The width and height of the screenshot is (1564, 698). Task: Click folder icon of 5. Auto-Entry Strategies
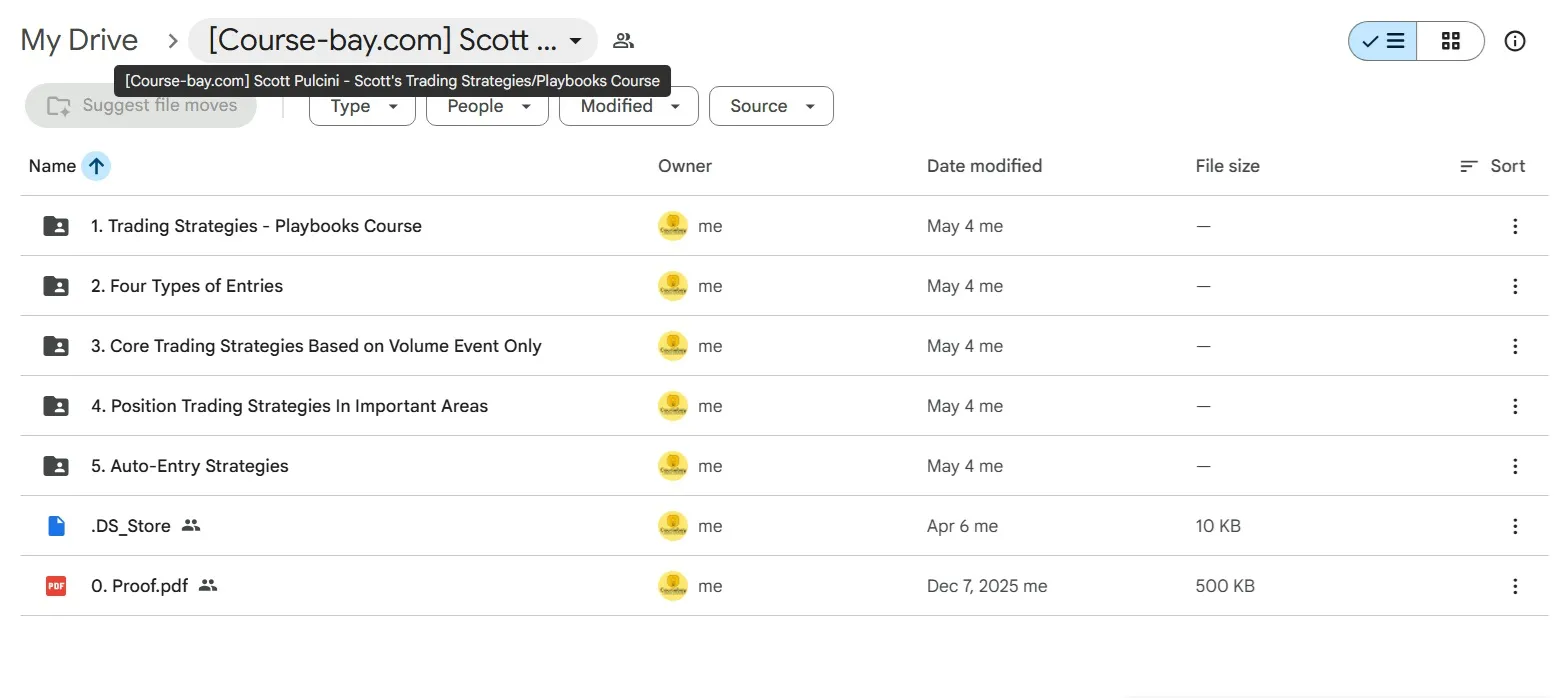click(56, 466)
